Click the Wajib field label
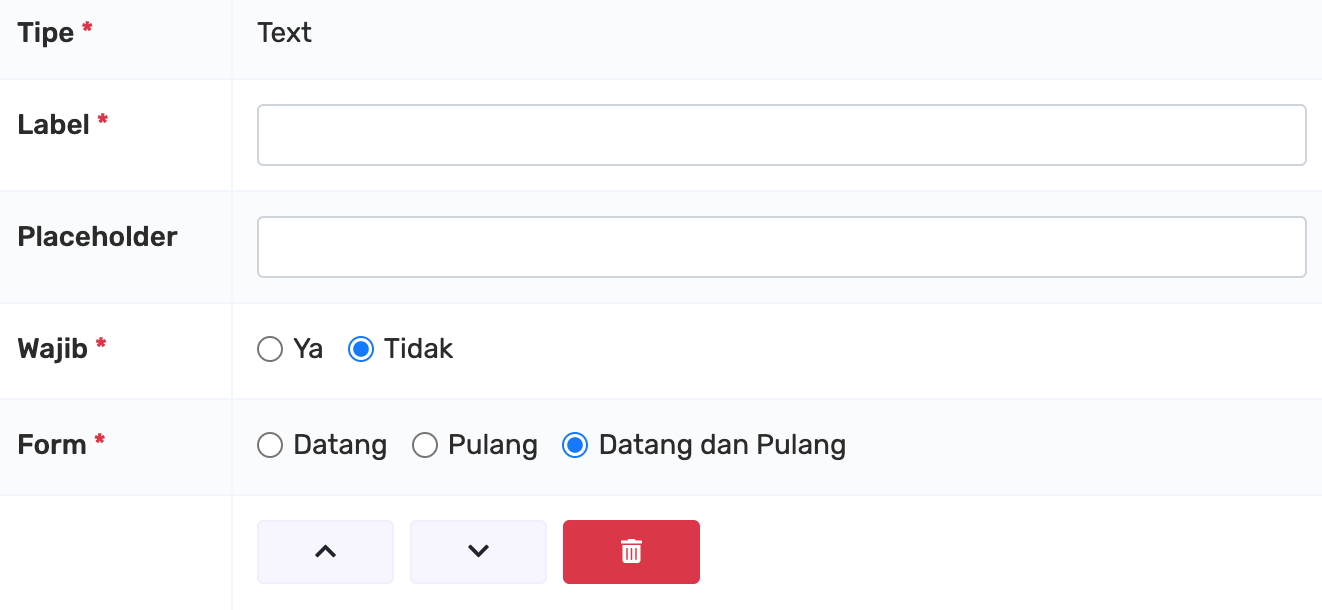1322x610 pixels. pos(53,349)
